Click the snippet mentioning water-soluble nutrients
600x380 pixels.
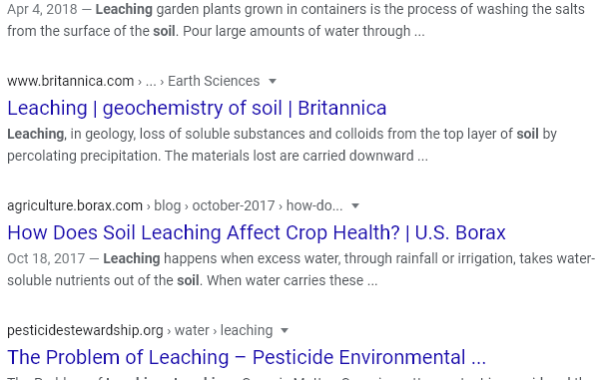[301, 269]
